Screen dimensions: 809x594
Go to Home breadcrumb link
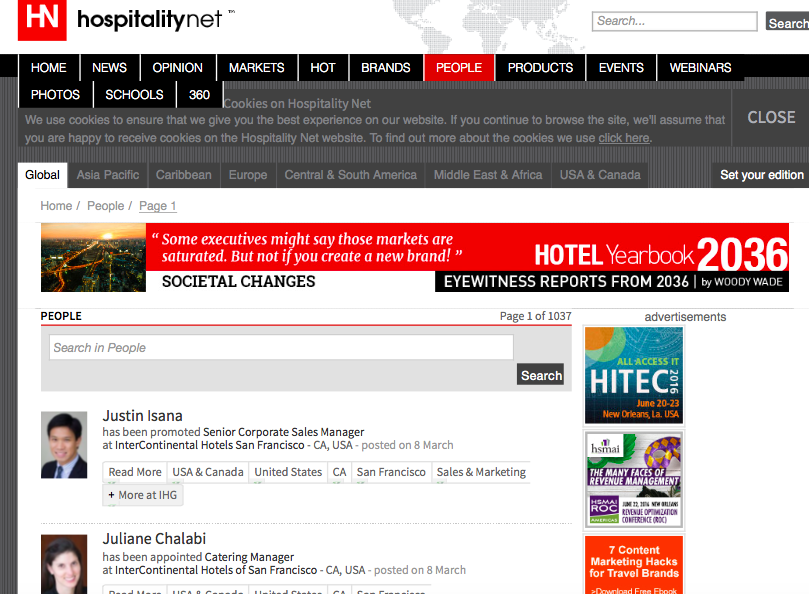[56, 206]
